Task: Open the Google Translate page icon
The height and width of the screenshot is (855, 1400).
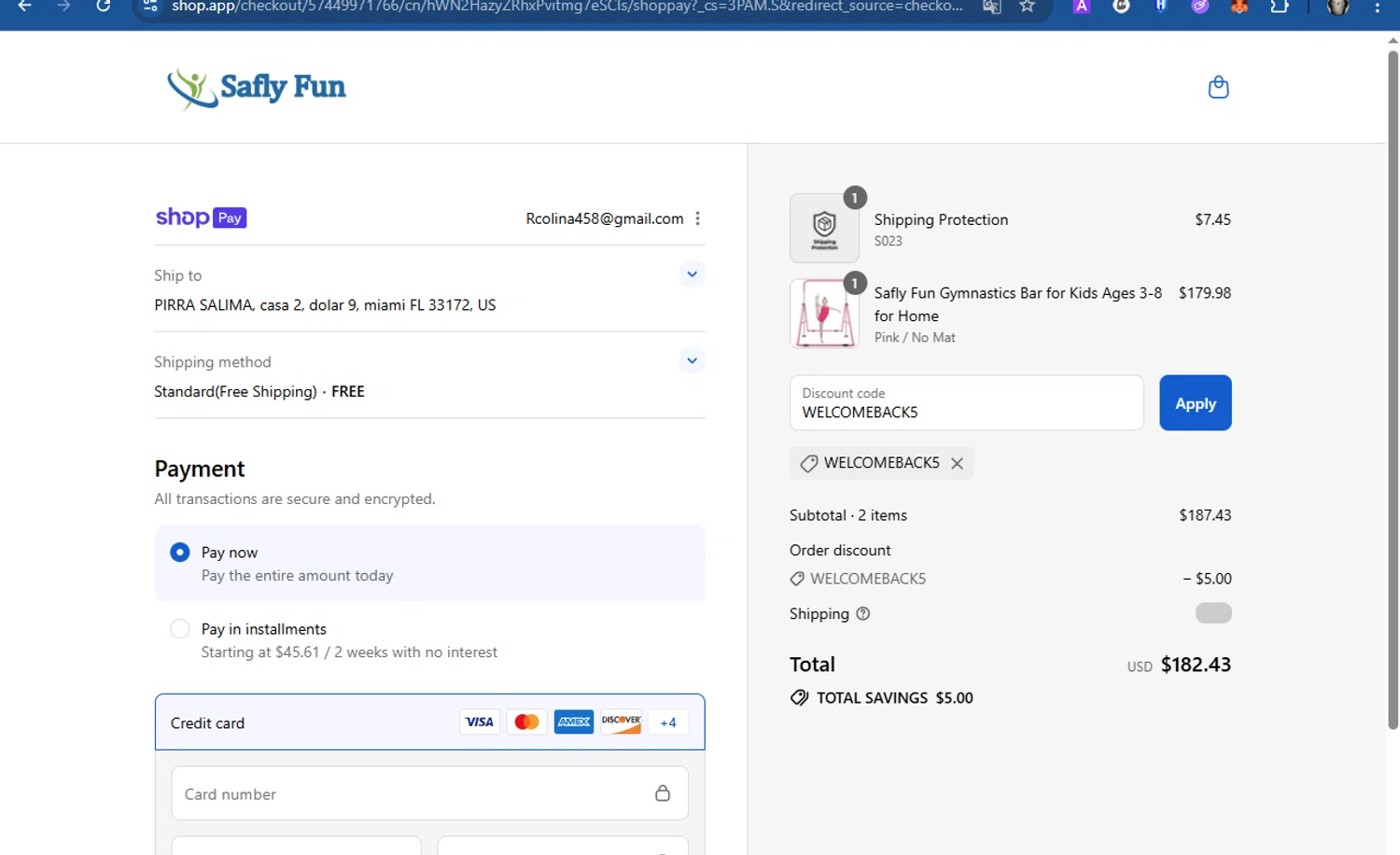Action: 991,6
